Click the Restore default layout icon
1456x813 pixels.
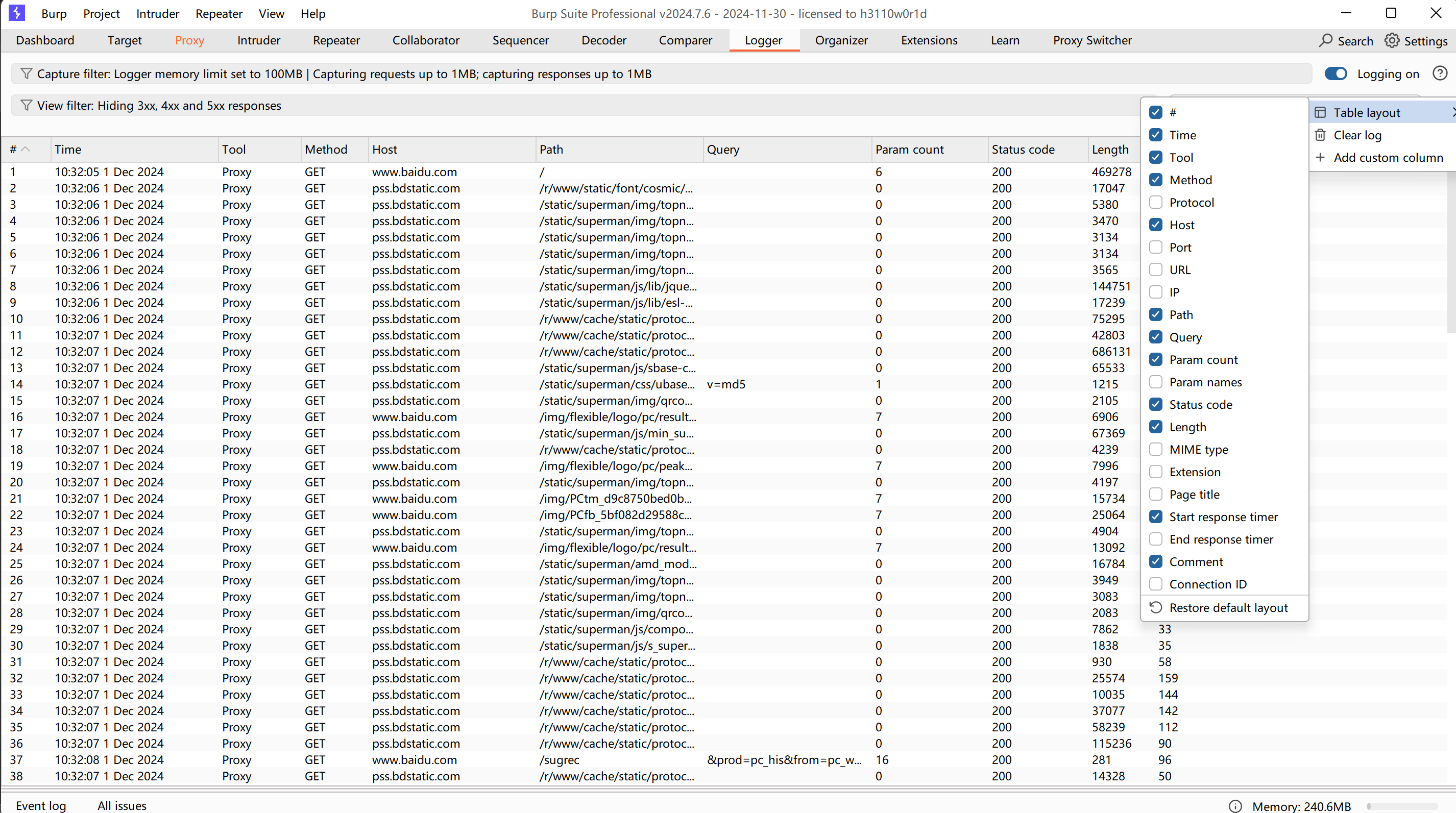(1156, 607)
